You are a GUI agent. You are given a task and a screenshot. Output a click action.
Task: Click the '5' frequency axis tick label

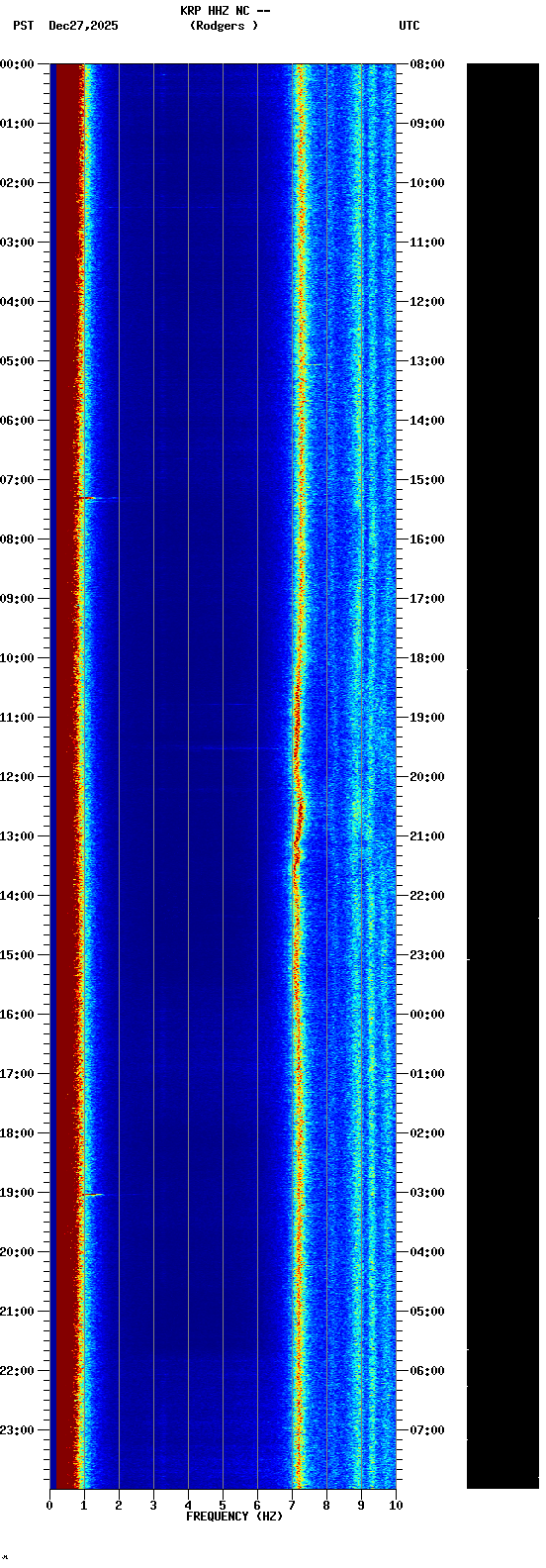coord(223,1506)
